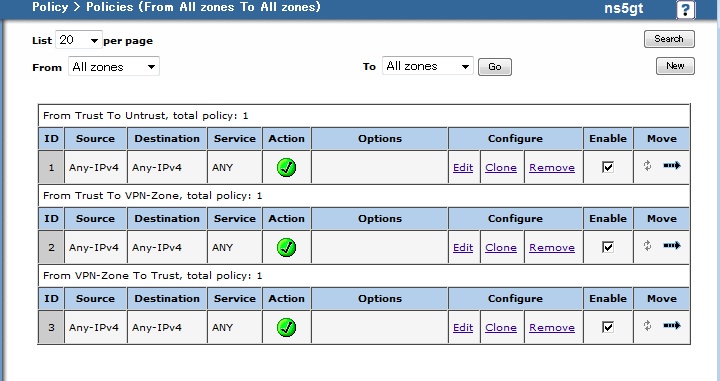Remove policy 3
720x381 pixels.
pyautogui.click(x=552, y=327)
